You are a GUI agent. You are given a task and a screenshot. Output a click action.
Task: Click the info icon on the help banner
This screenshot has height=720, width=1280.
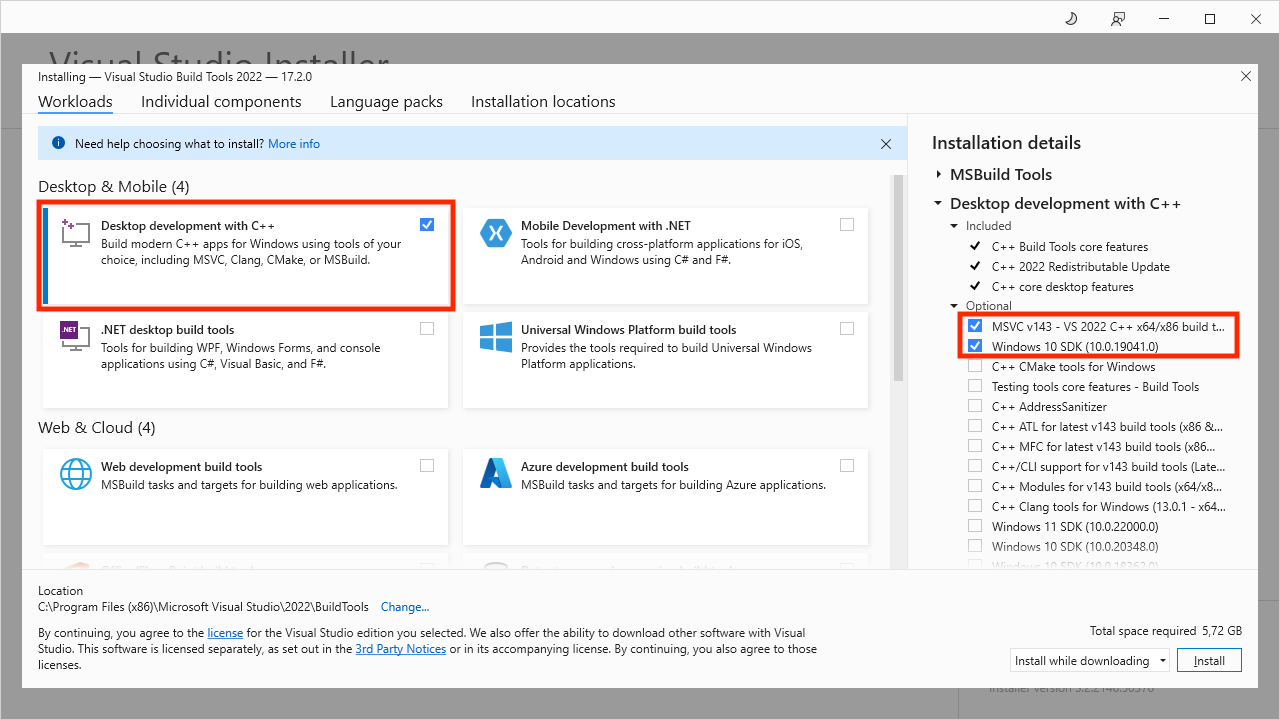click(58, 143)
